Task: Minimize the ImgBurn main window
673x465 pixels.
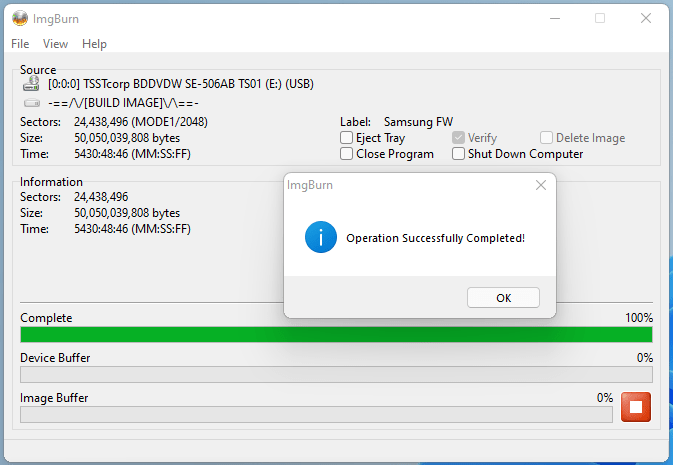Action: pos(553,18)
